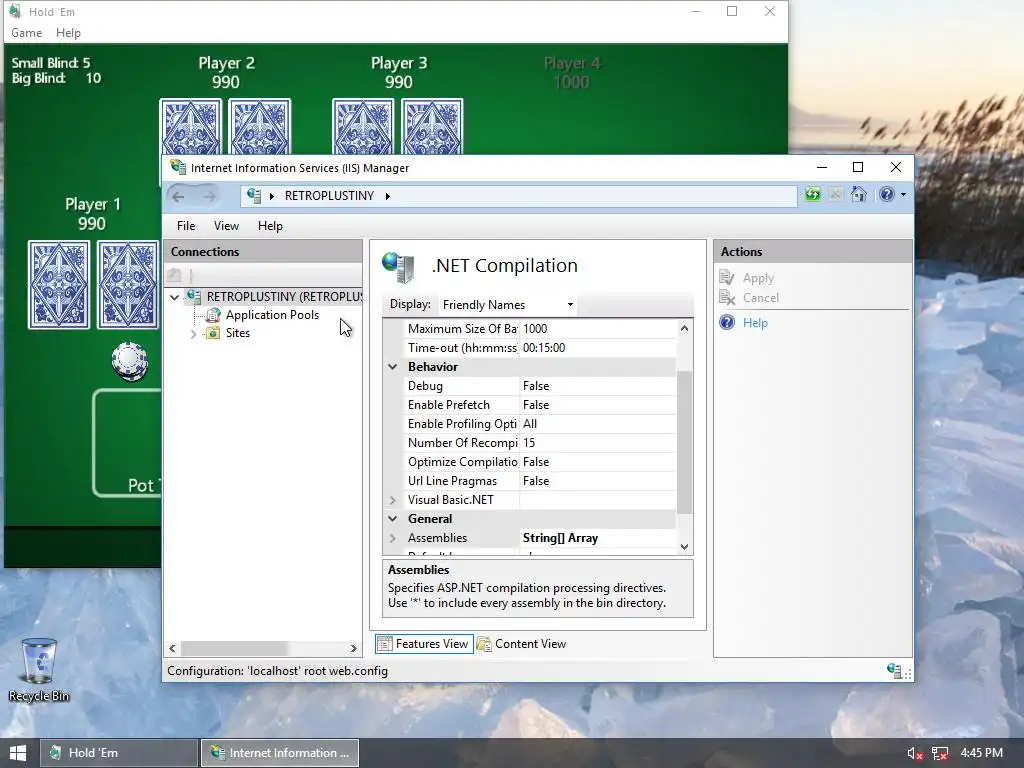Click the Connections pane horizontal scrollbar thumb
Viewport: 1024px width, 768px height.
coord(234,648)
